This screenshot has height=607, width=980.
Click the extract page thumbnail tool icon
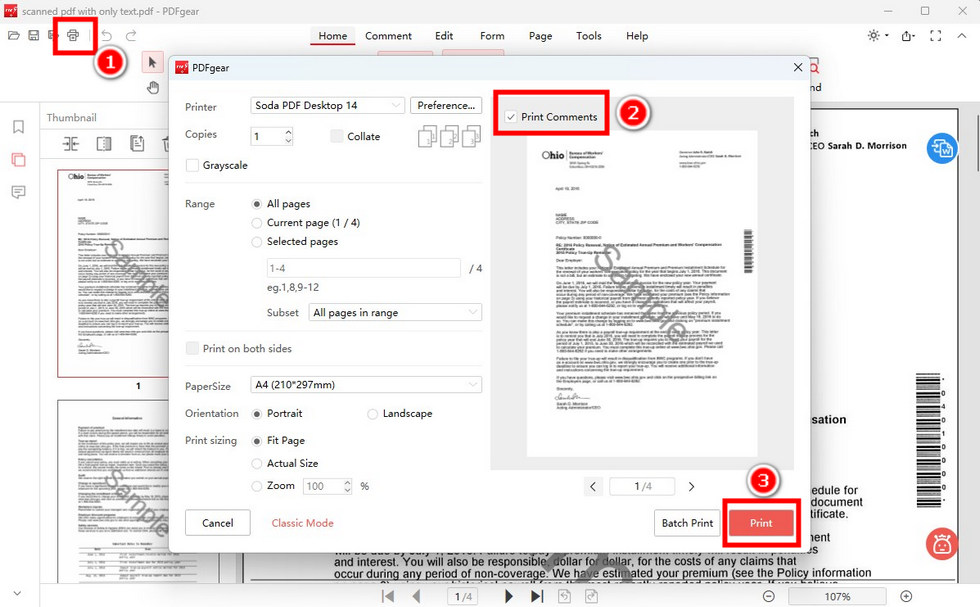137,144
